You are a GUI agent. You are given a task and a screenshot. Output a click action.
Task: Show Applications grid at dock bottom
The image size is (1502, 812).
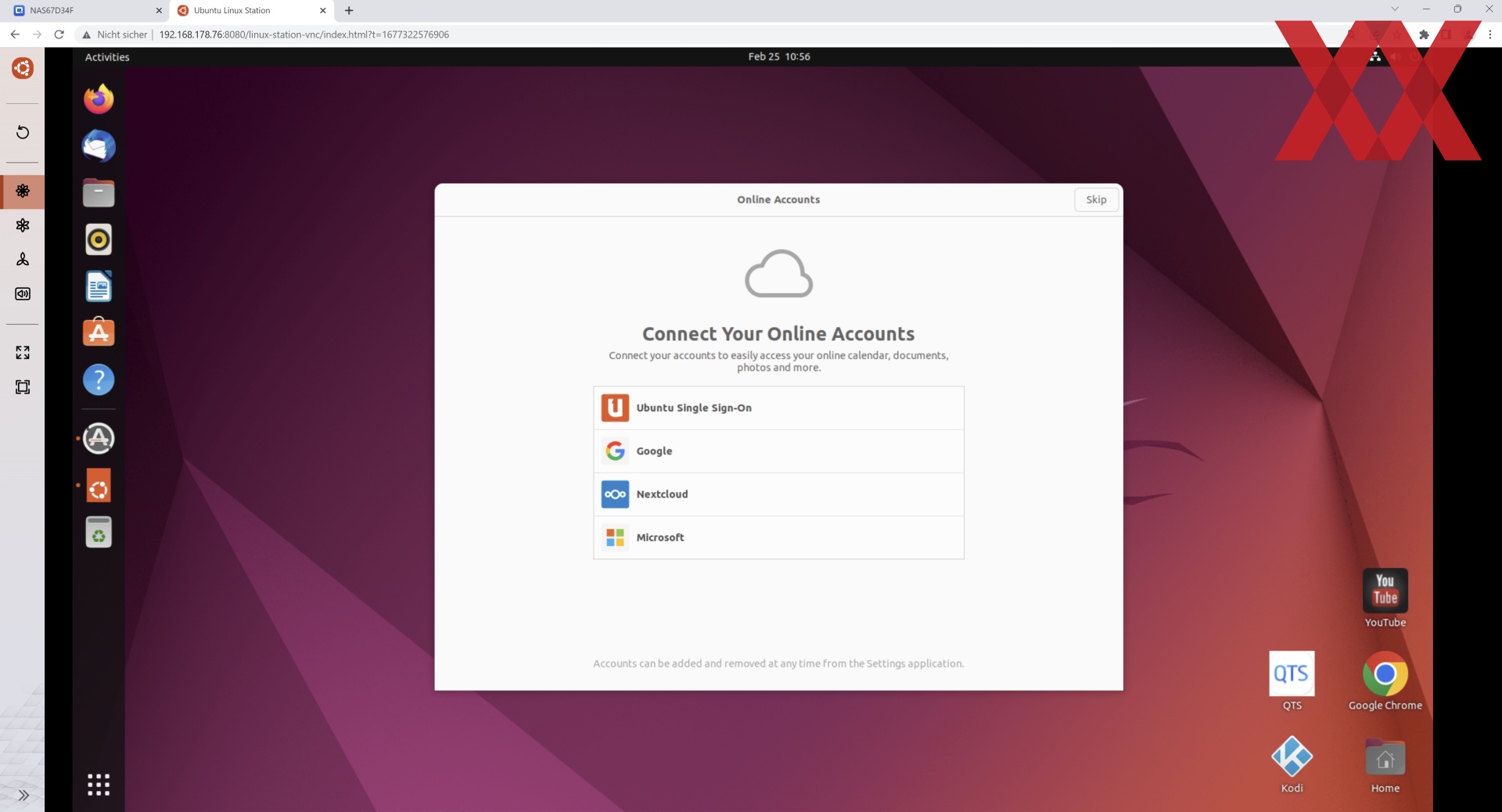pyautogui.click(x=99, y=785)
